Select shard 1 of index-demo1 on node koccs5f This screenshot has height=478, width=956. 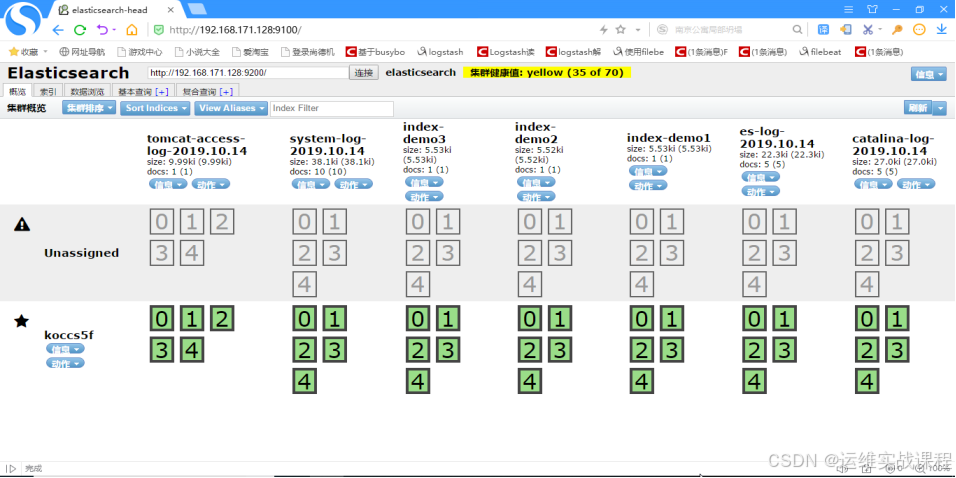[x=671, y=318]
